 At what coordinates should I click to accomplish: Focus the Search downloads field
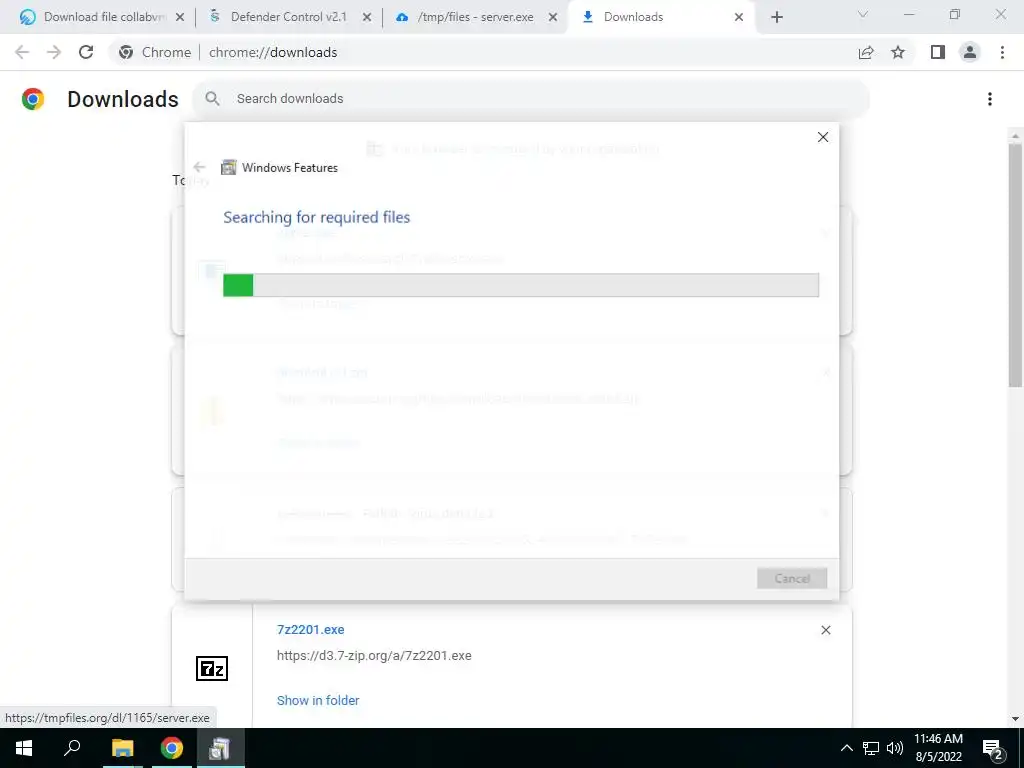[x=530, y=99]
